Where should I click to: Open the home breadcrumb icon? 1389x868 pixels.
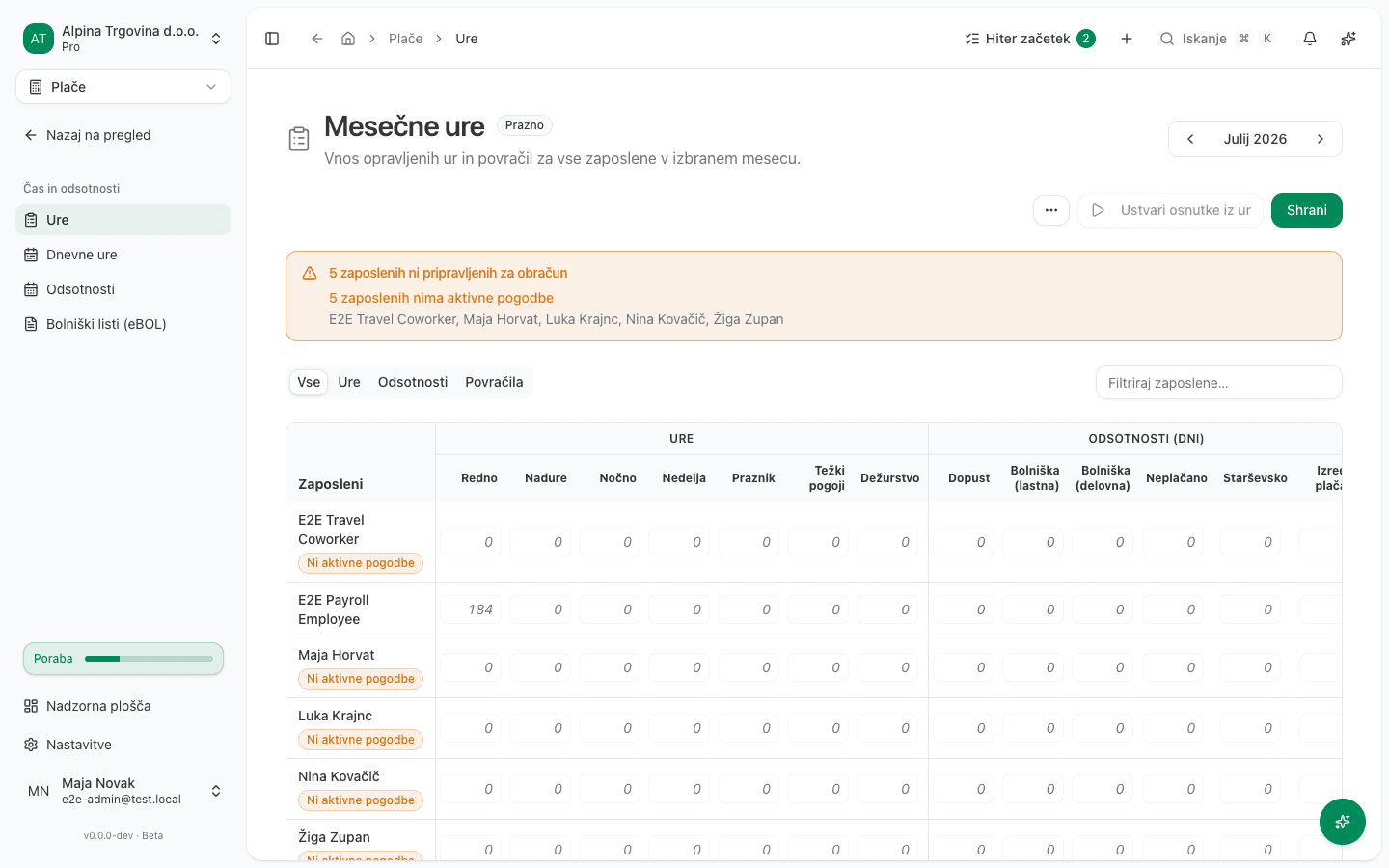coord(348,39)
